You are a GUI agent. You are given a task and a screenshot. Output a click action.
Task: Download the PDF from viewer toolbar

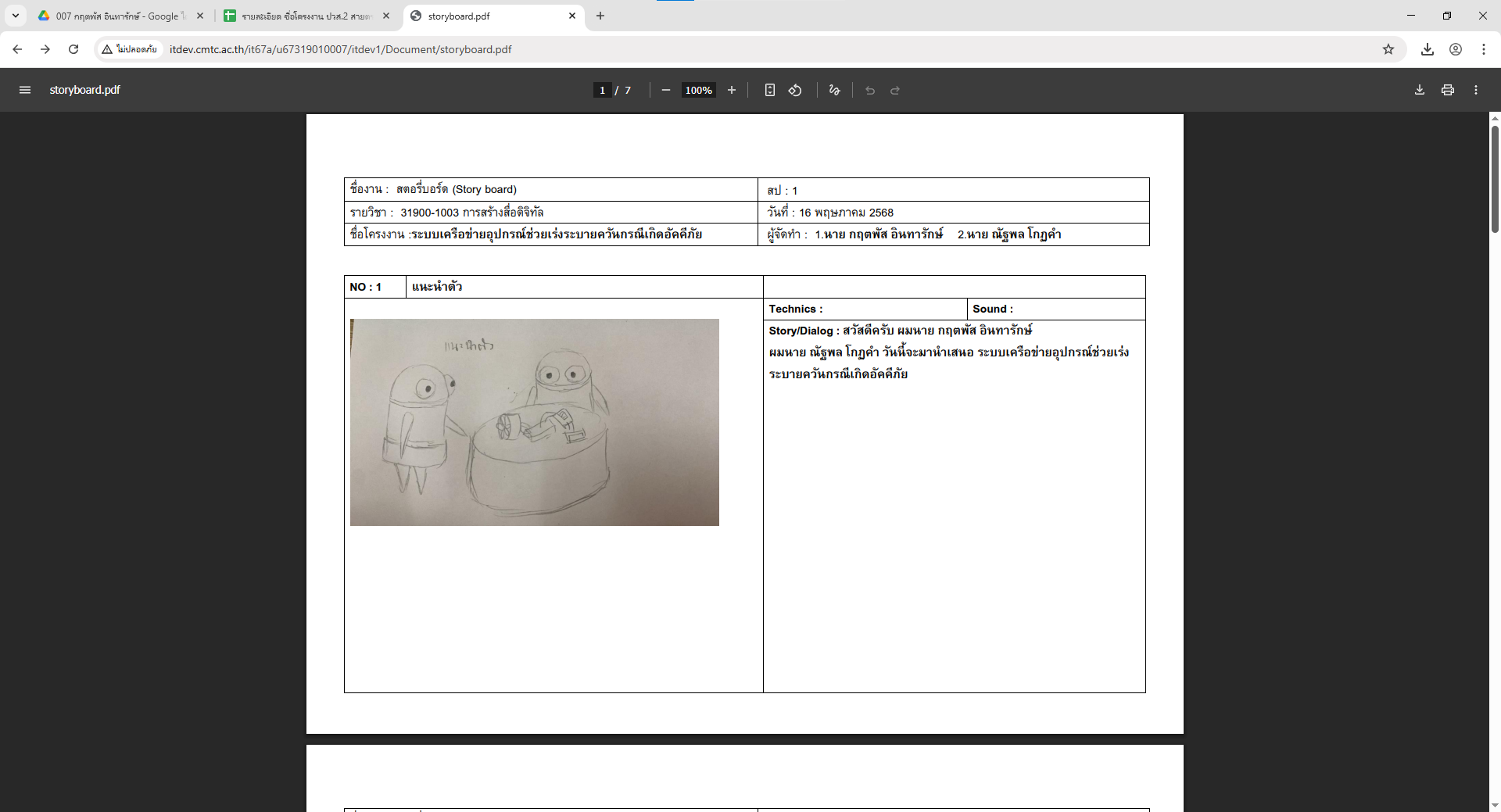1419,90
